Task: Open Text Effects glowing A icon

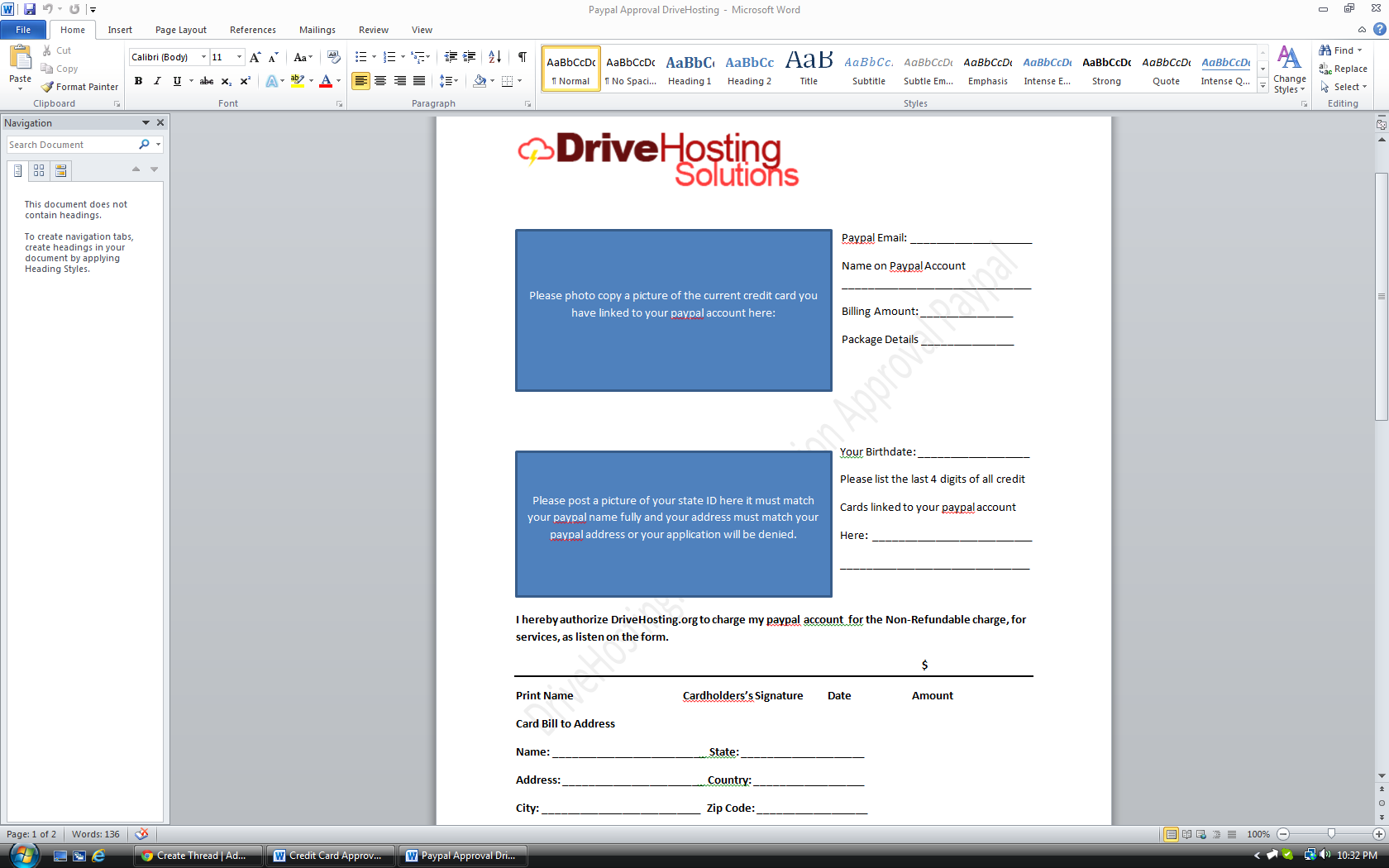Action: pyautogui.click(x=271, y=81)
